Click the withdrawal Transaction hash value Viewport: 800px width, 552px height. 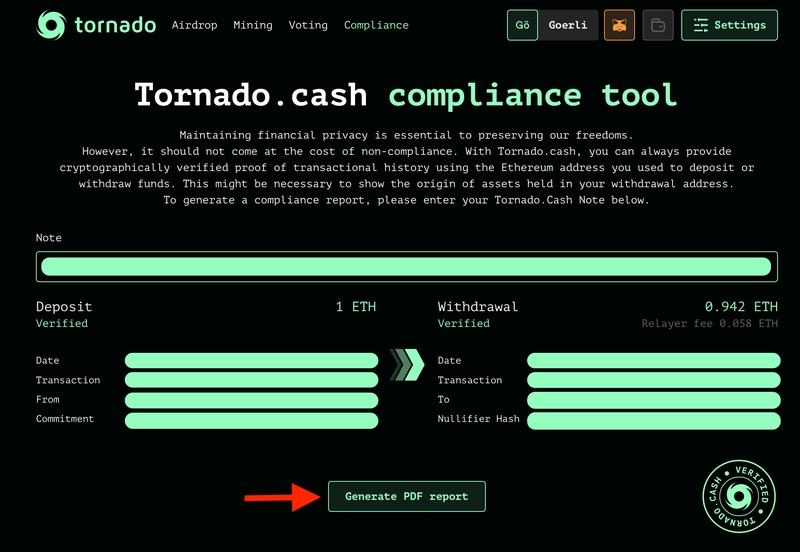[x=653, y=380]
